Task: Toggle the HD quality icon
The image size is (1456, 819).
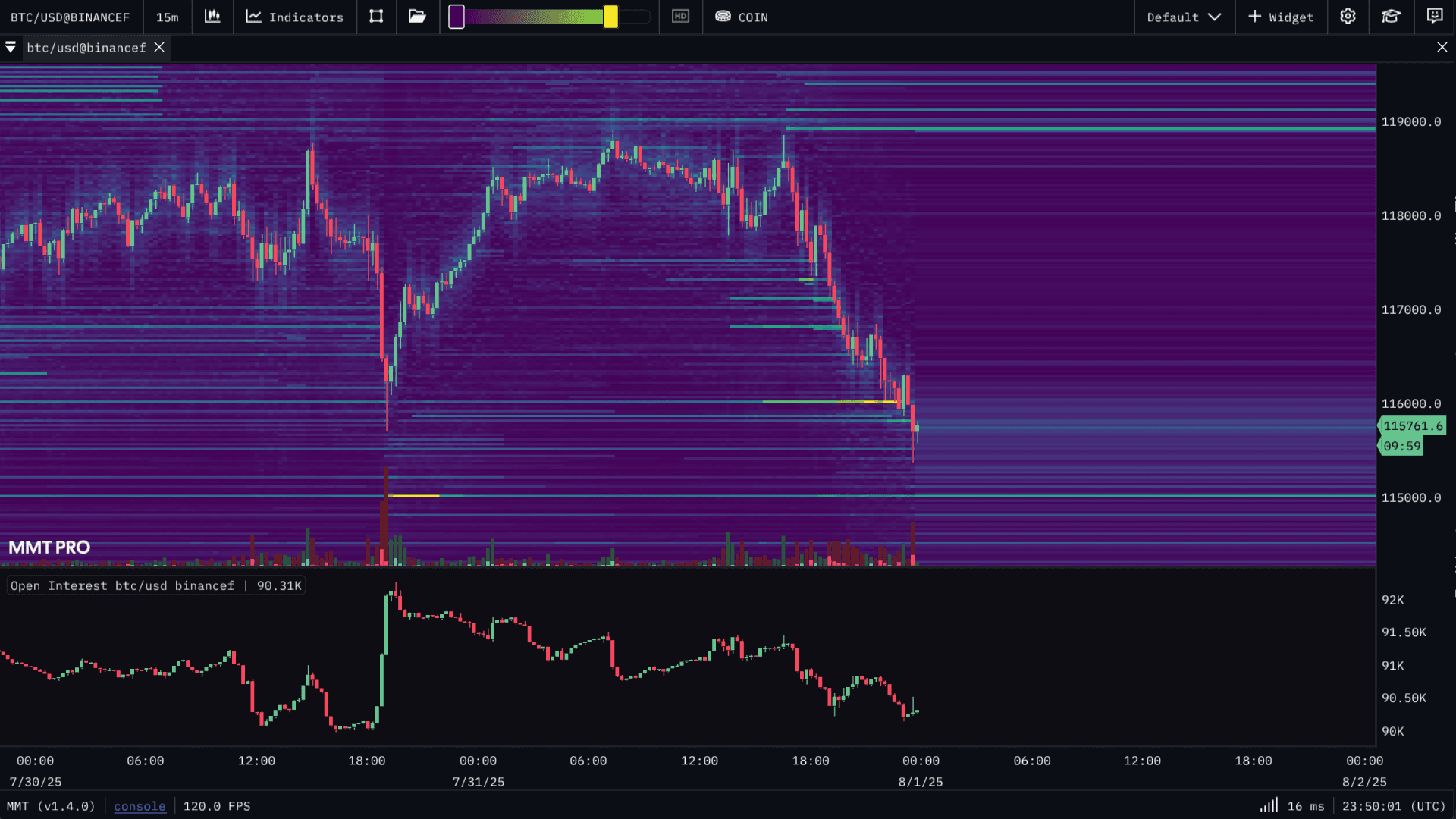Action: click(680, 17)
